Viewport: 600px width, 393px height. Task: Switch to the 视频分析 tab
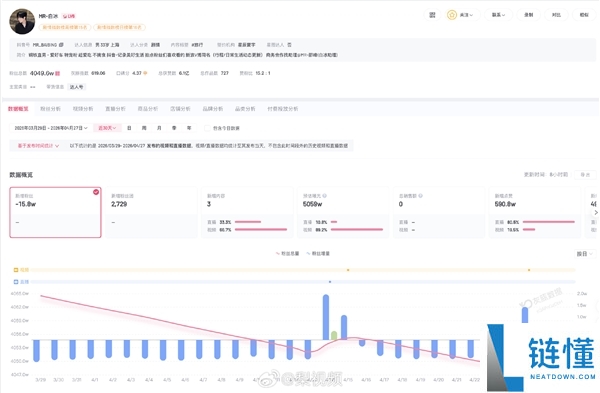pyautogui.click(x=83, y=109)
